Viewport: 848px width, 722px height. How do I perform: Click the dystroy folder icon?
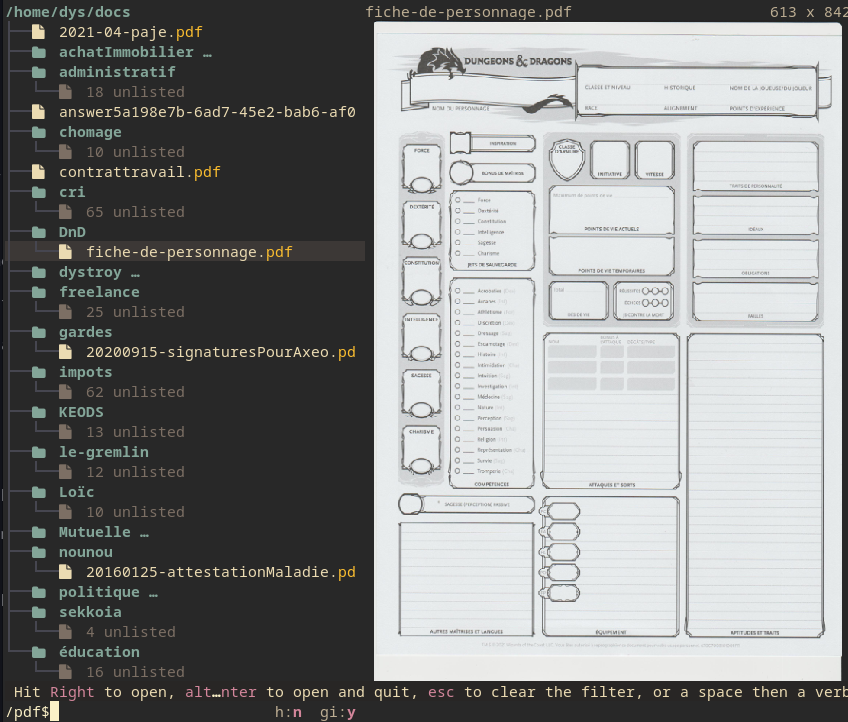tap(38, 272)
